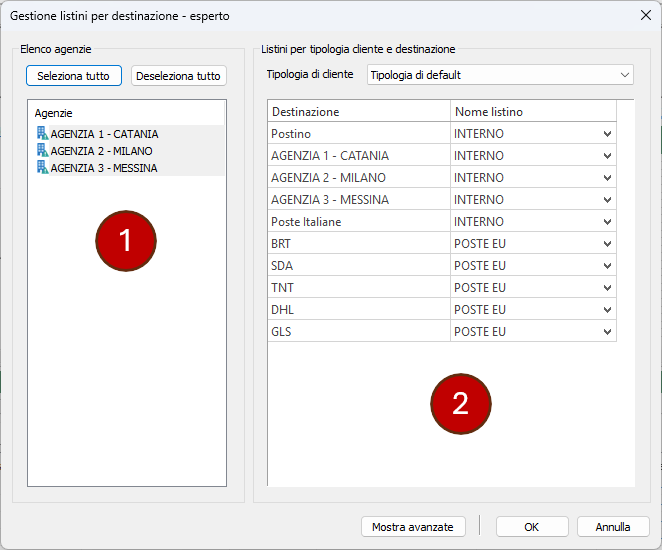Click Mostra avanzate button

pos(412,527)
